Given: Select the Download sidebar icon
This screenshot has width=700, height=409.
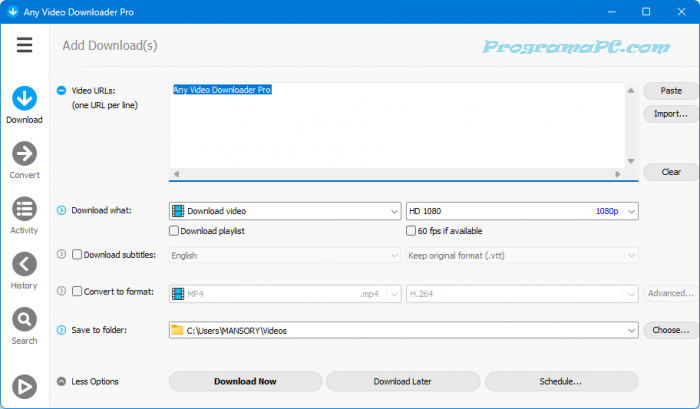Looking at the screenshot, I should click(24, 98).
